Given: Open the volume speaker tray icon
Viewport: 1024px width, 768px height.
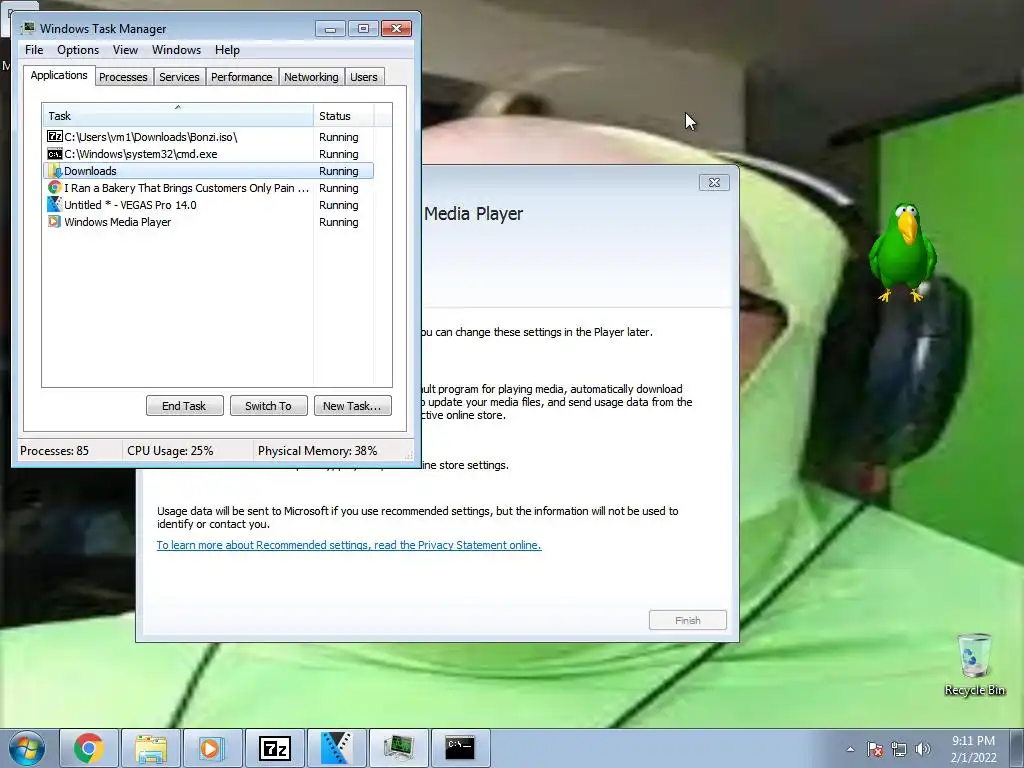Looking at the screenshot, I should [x=922, y=749].
